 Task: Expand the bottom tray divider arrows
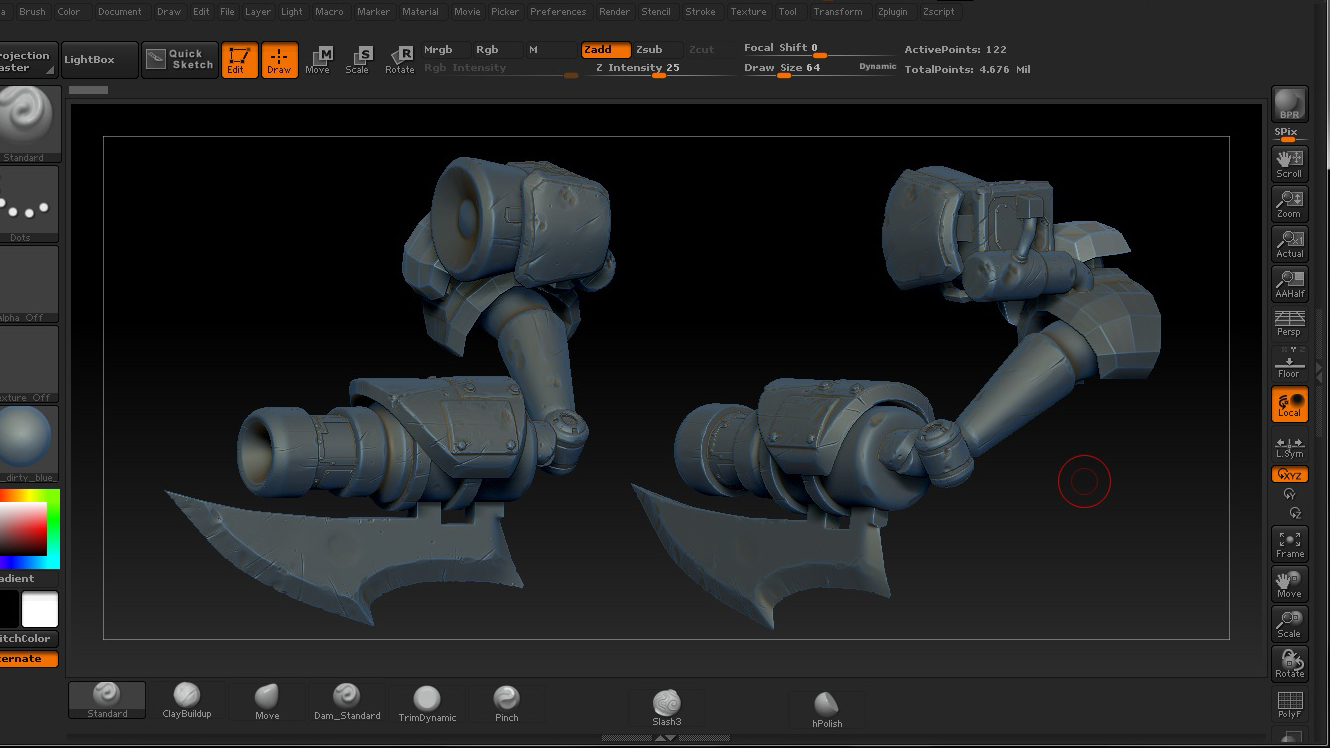coord(664,738)
